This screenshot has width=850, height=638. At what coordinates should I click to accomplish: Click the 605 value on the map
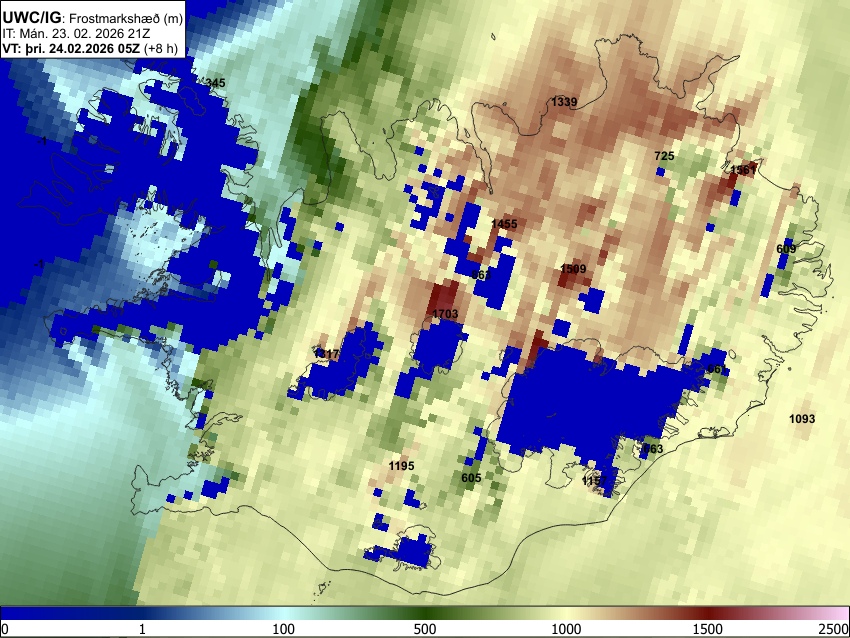[x=471, y=478]
